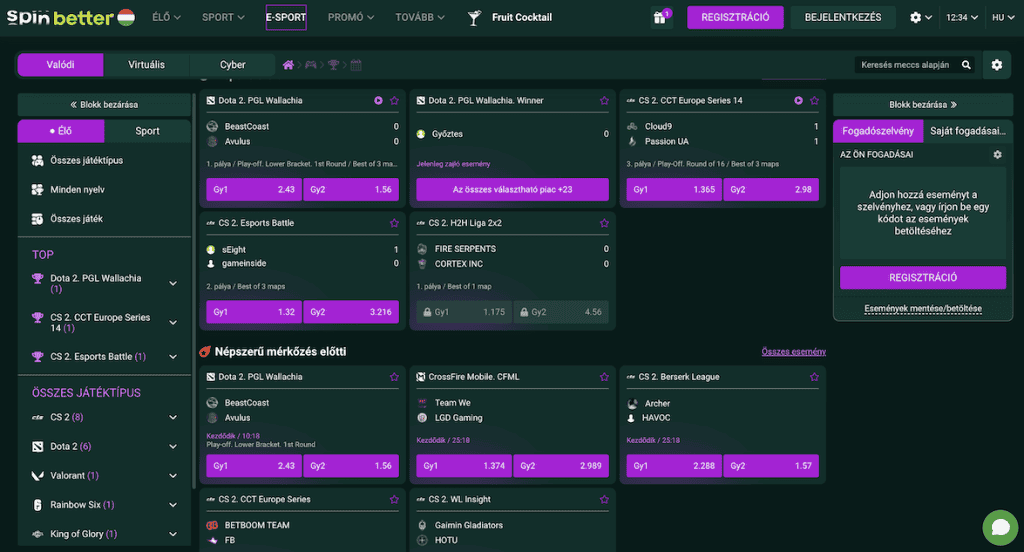Switch to the Virtuális tab

pos(146,65)
